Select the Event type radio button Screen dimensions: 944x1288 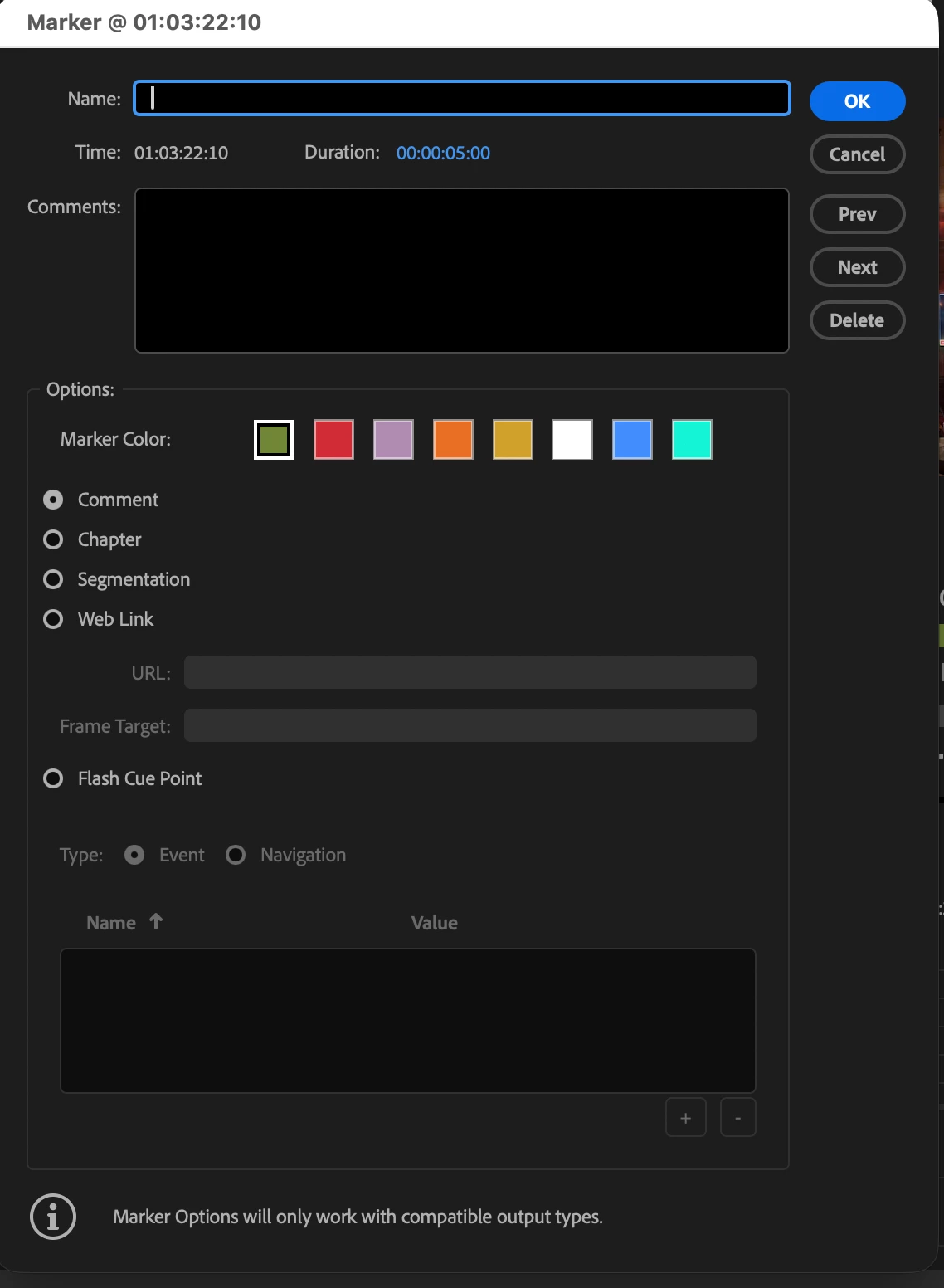click(x=134, y=855)
